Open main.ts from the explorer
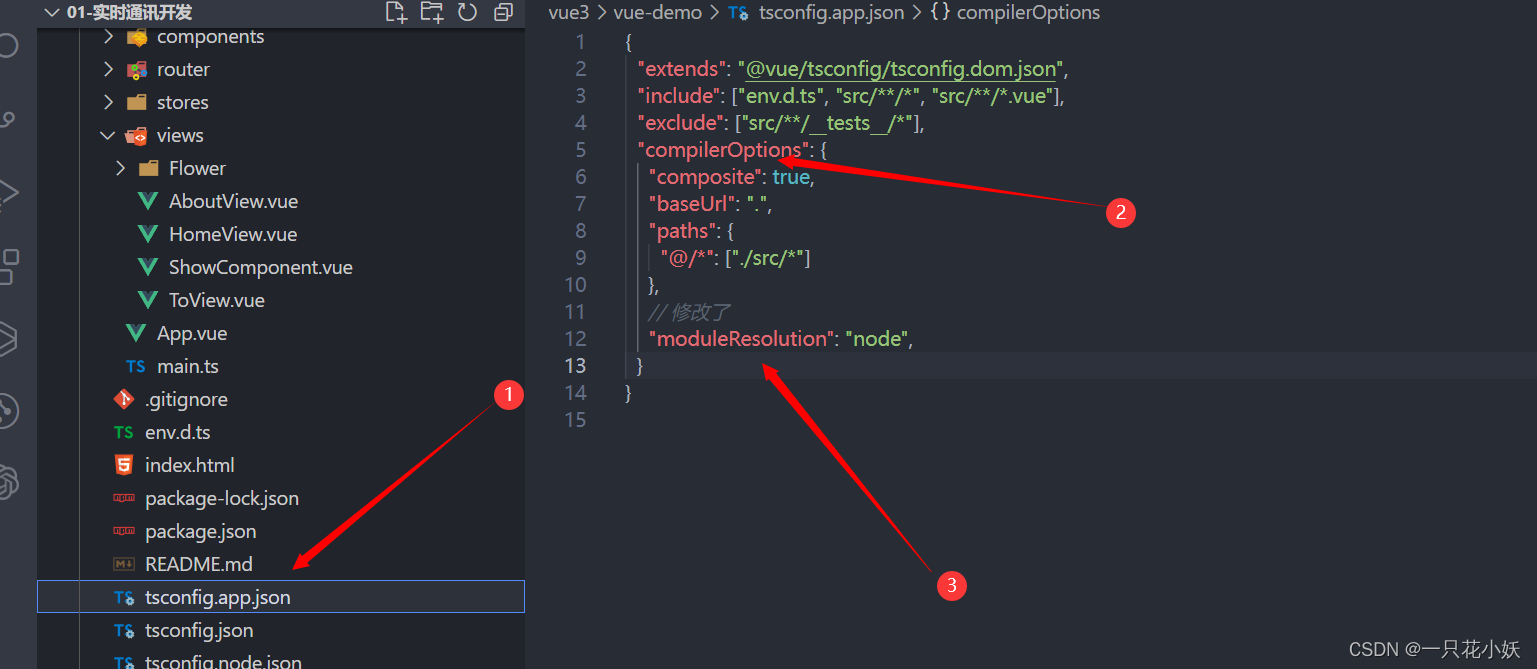 [187, 367]
